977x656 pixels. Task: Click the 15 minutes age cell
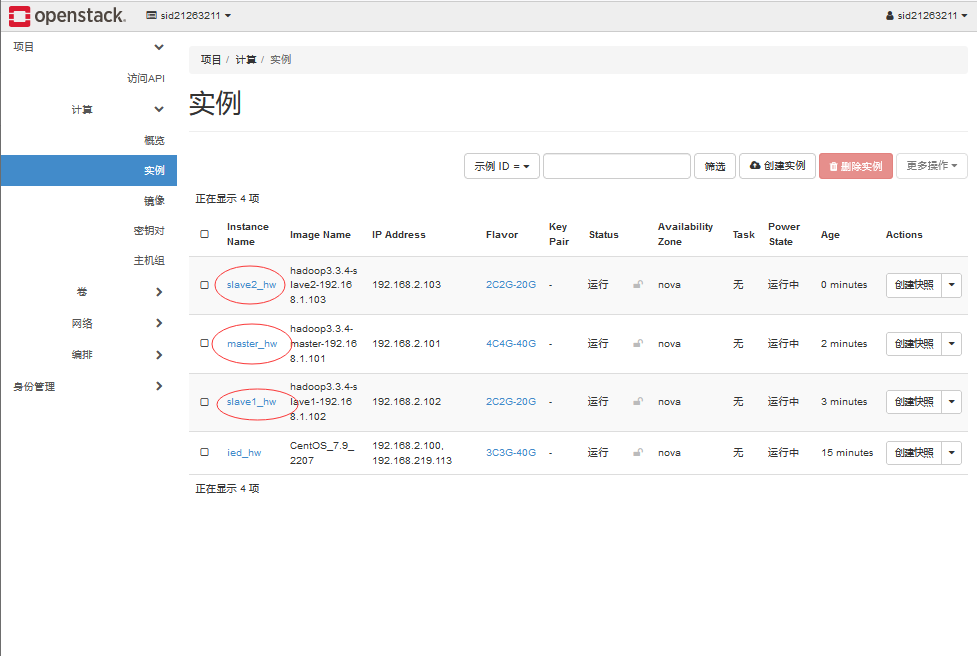[x=847, y=453]
